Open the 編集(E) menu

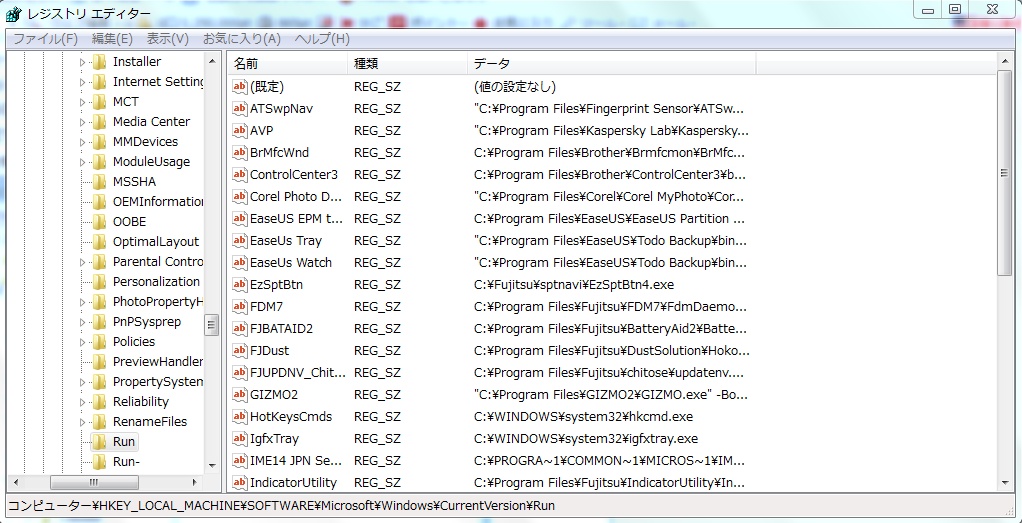coord(112,38)
